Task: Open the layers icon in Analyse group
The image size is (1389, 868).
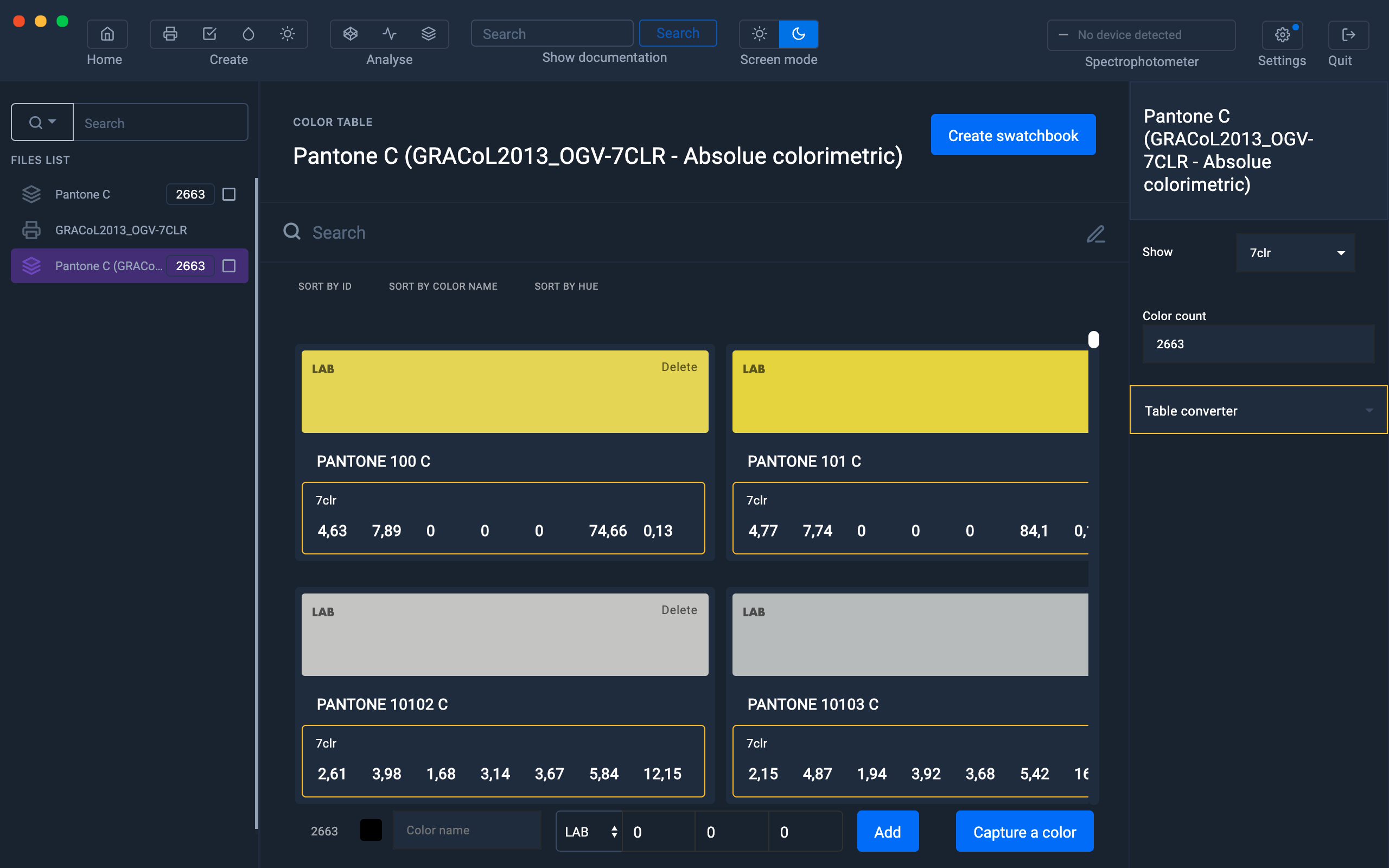Action: pos(429,34)
